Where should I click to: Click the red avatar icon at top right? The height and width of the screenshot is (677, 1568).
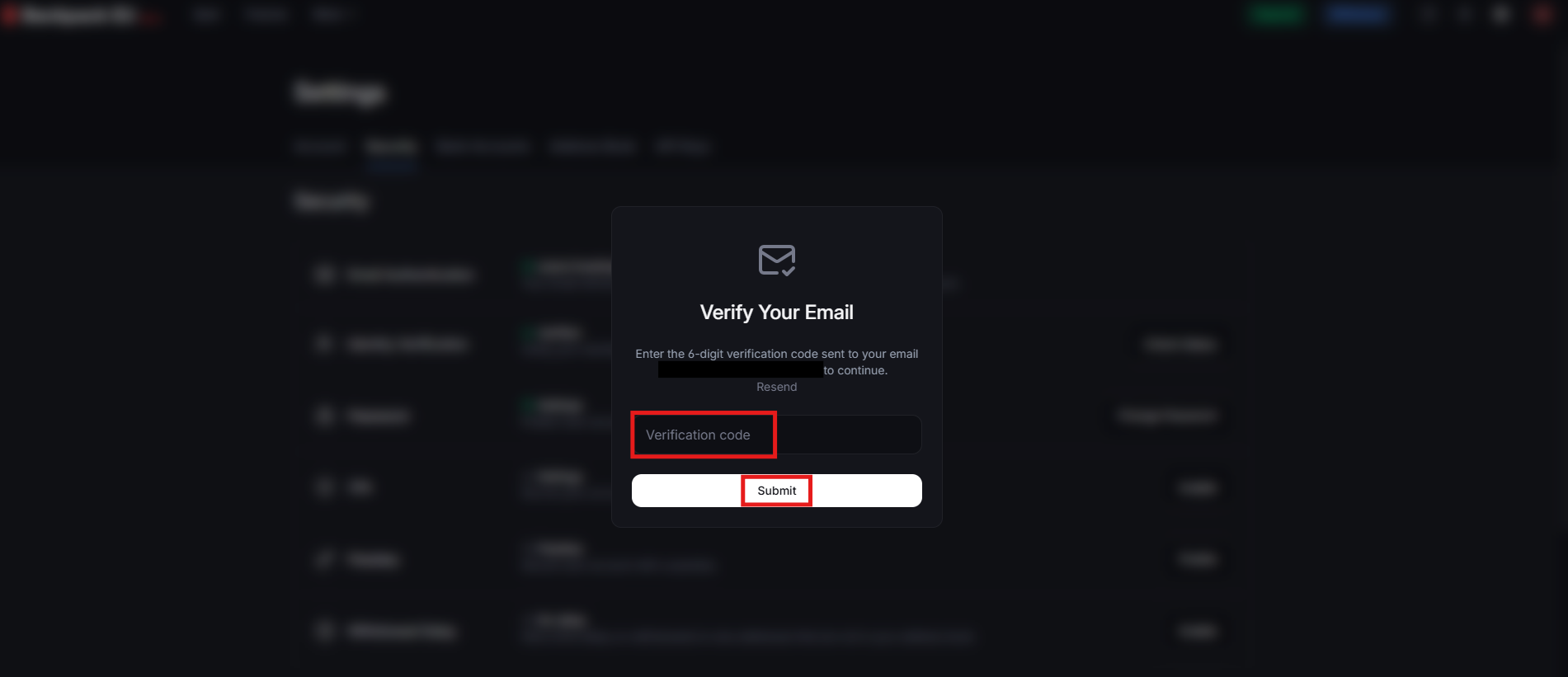pyautogui.click(x=1542, y=15)
